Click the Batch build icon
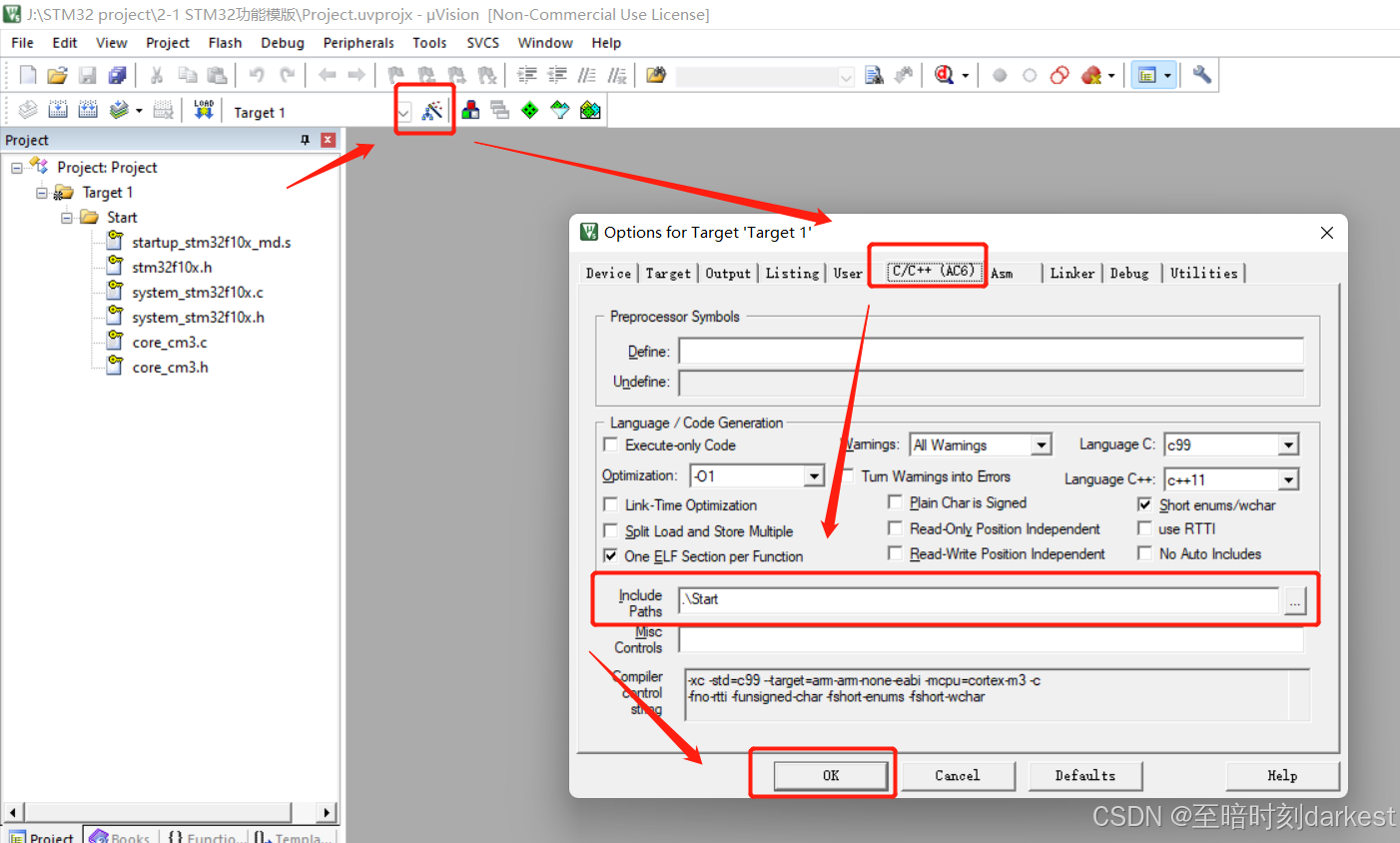 119,110
